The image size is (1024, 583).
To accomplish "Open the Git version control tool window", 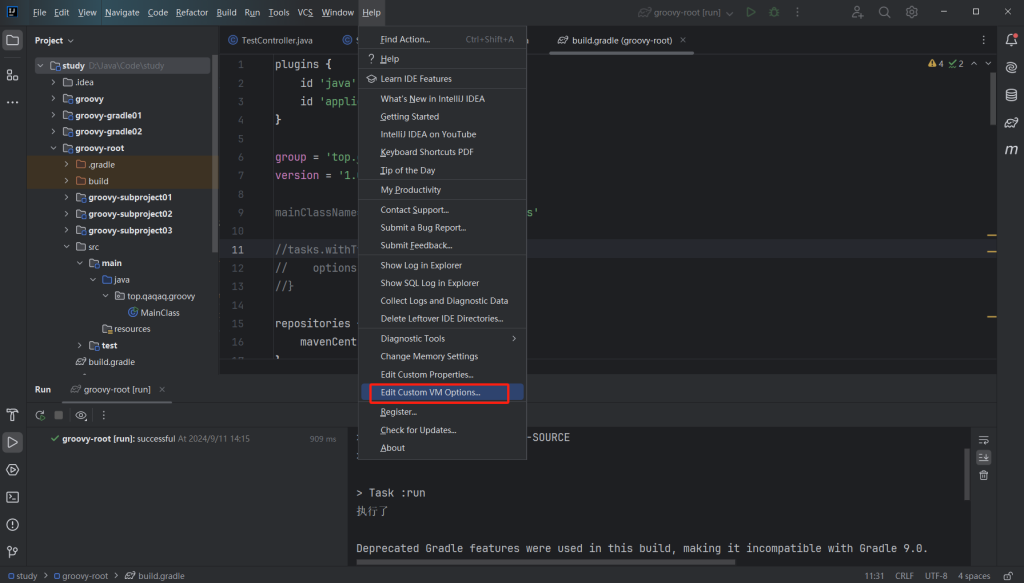I will [12, 552].
